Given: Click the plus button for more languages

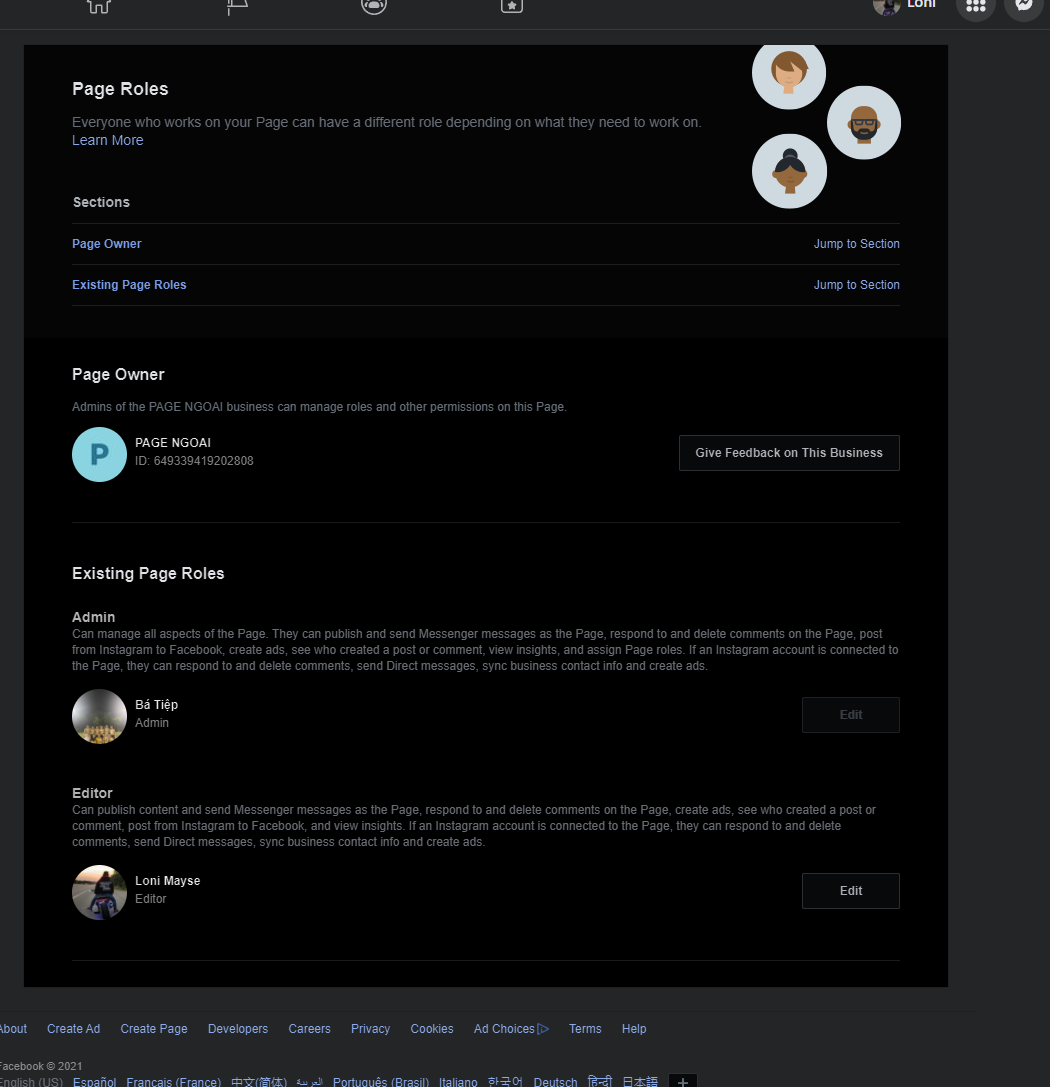Looking at the screenshot, I should click(x=683, y=1081).
